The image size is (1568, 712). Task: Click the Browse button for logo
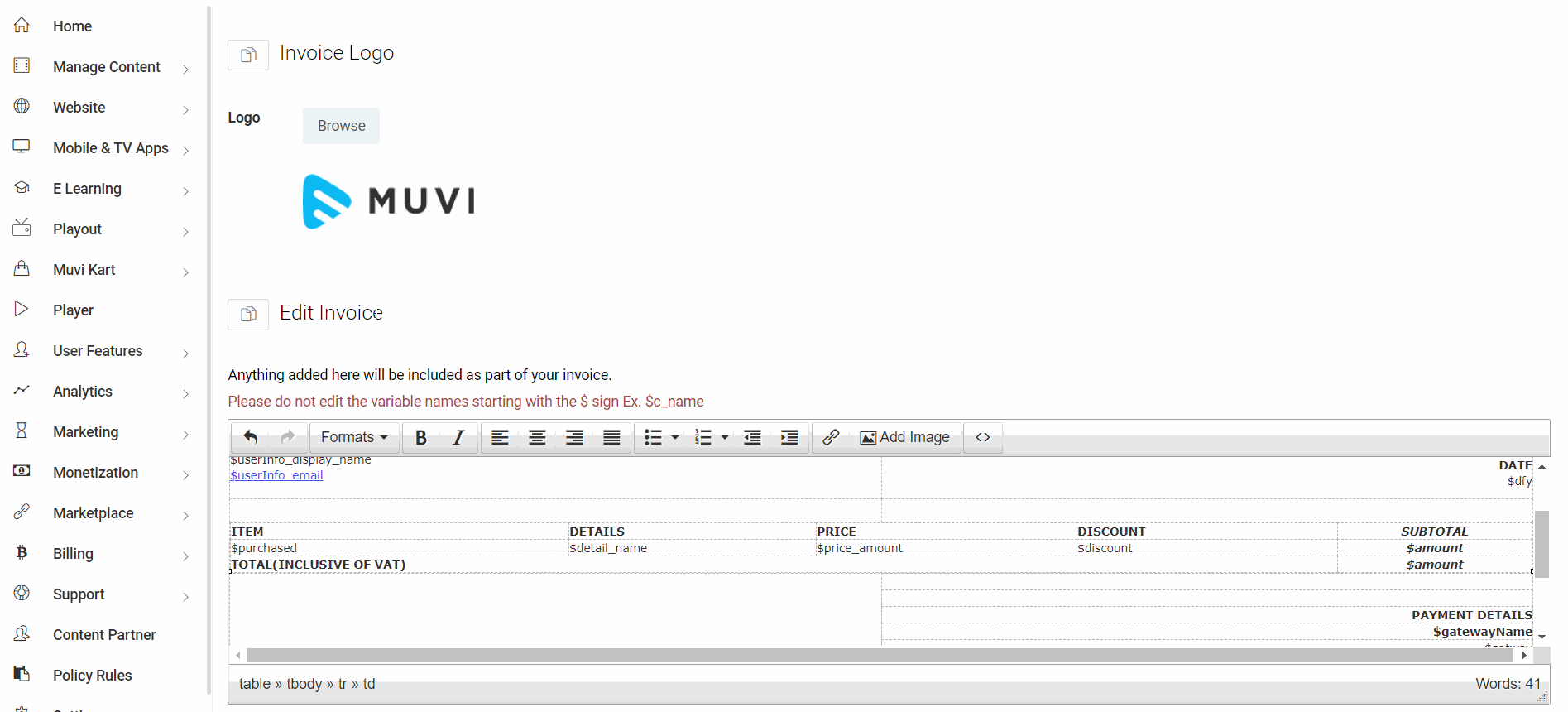coord(341,126)
